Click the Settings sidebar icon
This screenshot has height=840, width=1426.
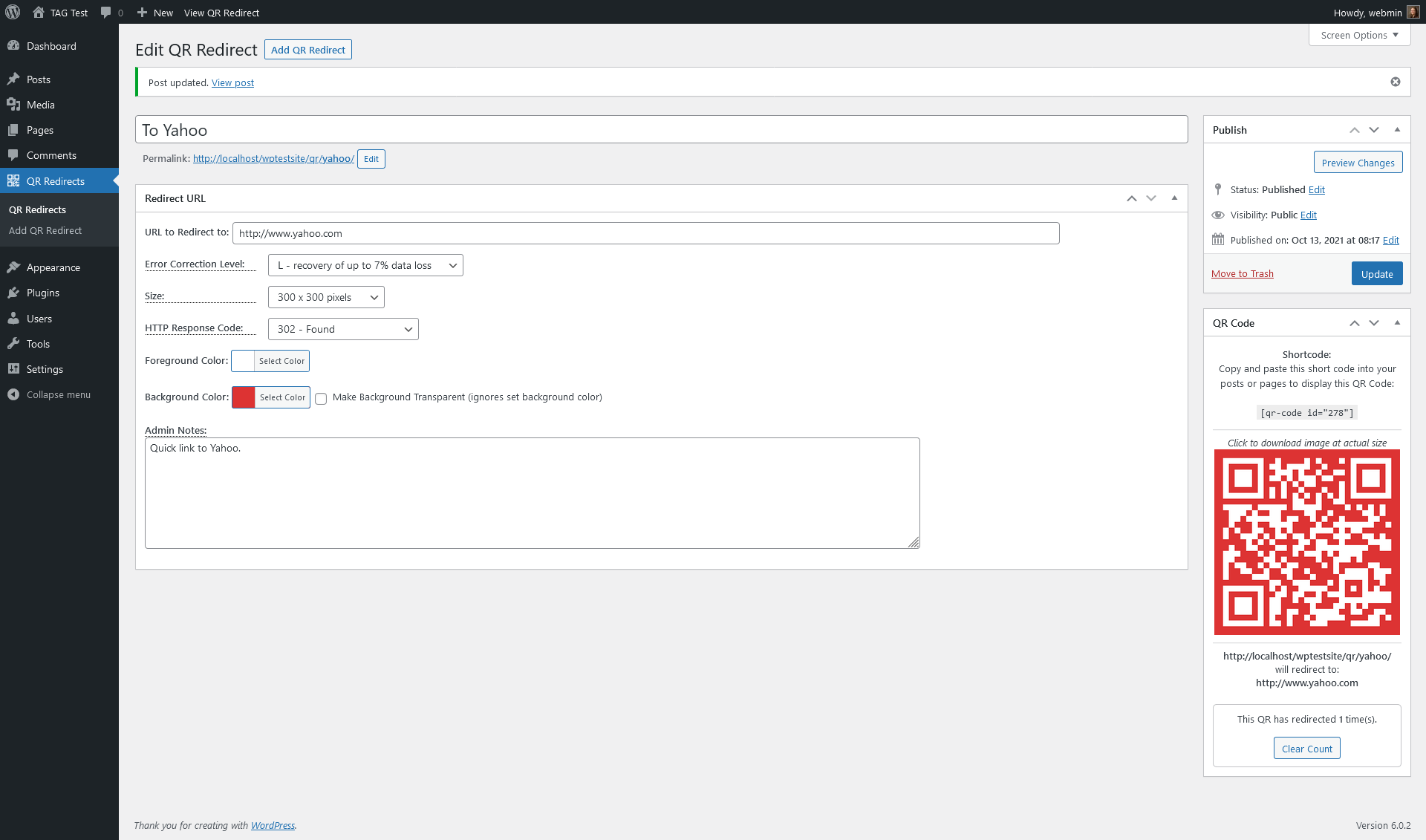click(x=14, y=369)
